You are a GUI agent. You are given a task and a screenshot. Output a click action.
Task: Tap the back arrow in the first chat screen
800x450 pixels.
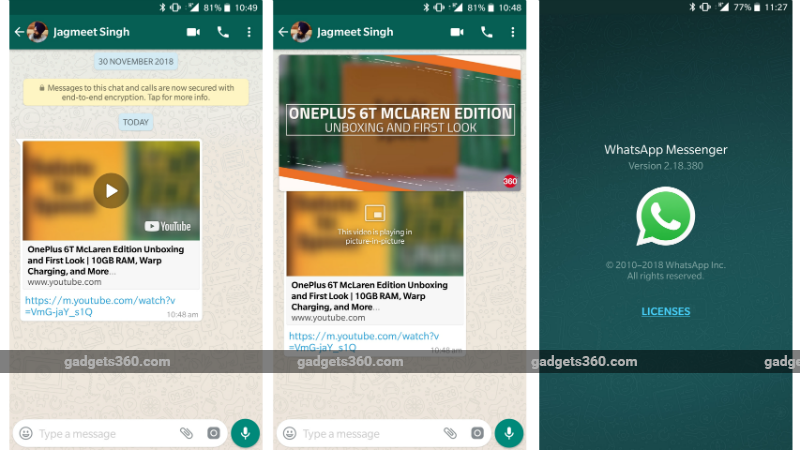pos(18,32)
